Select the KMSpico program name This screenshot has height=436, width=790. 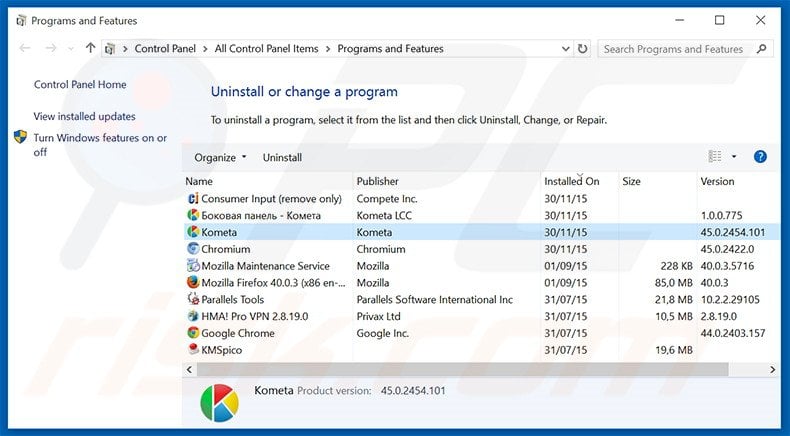click(222, 350)
